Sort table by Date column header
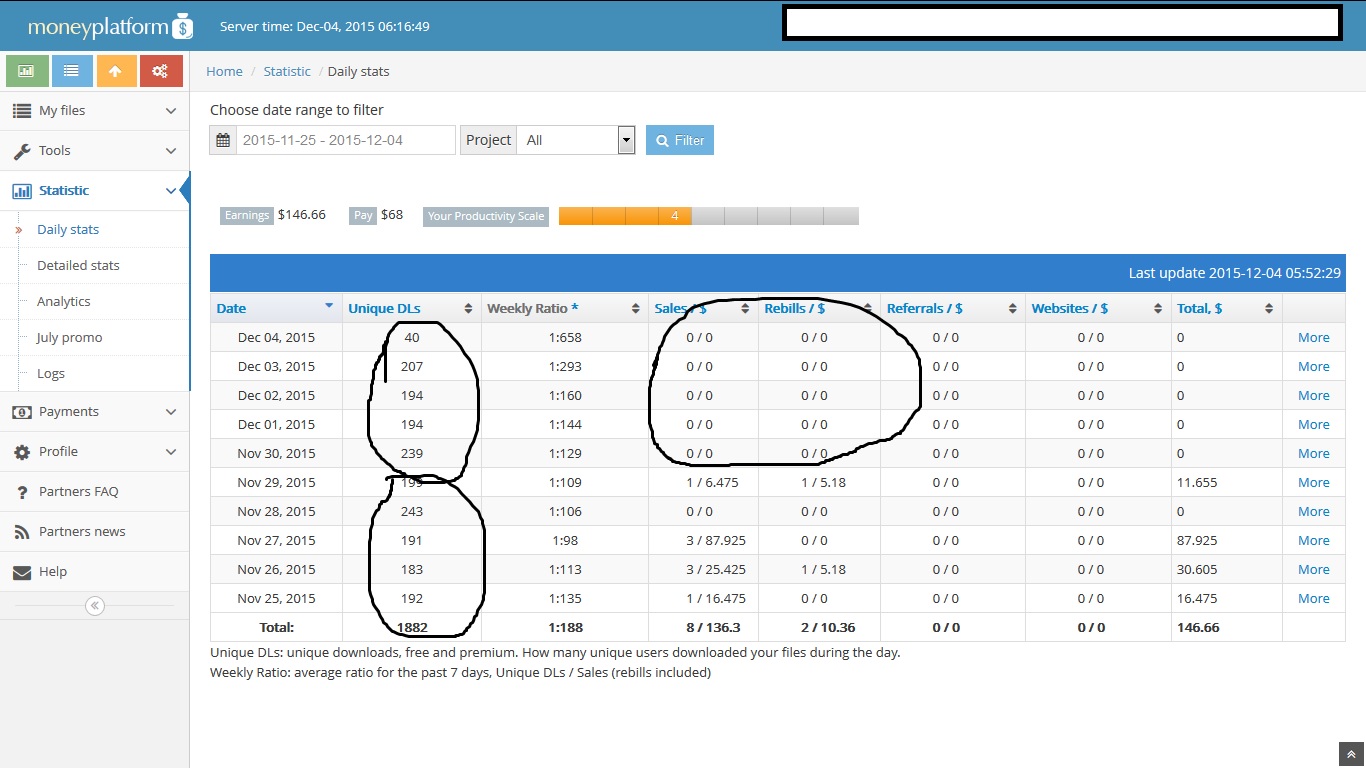Image resolution: width=1366 pixels, height=768 pixels. (231, 308)
